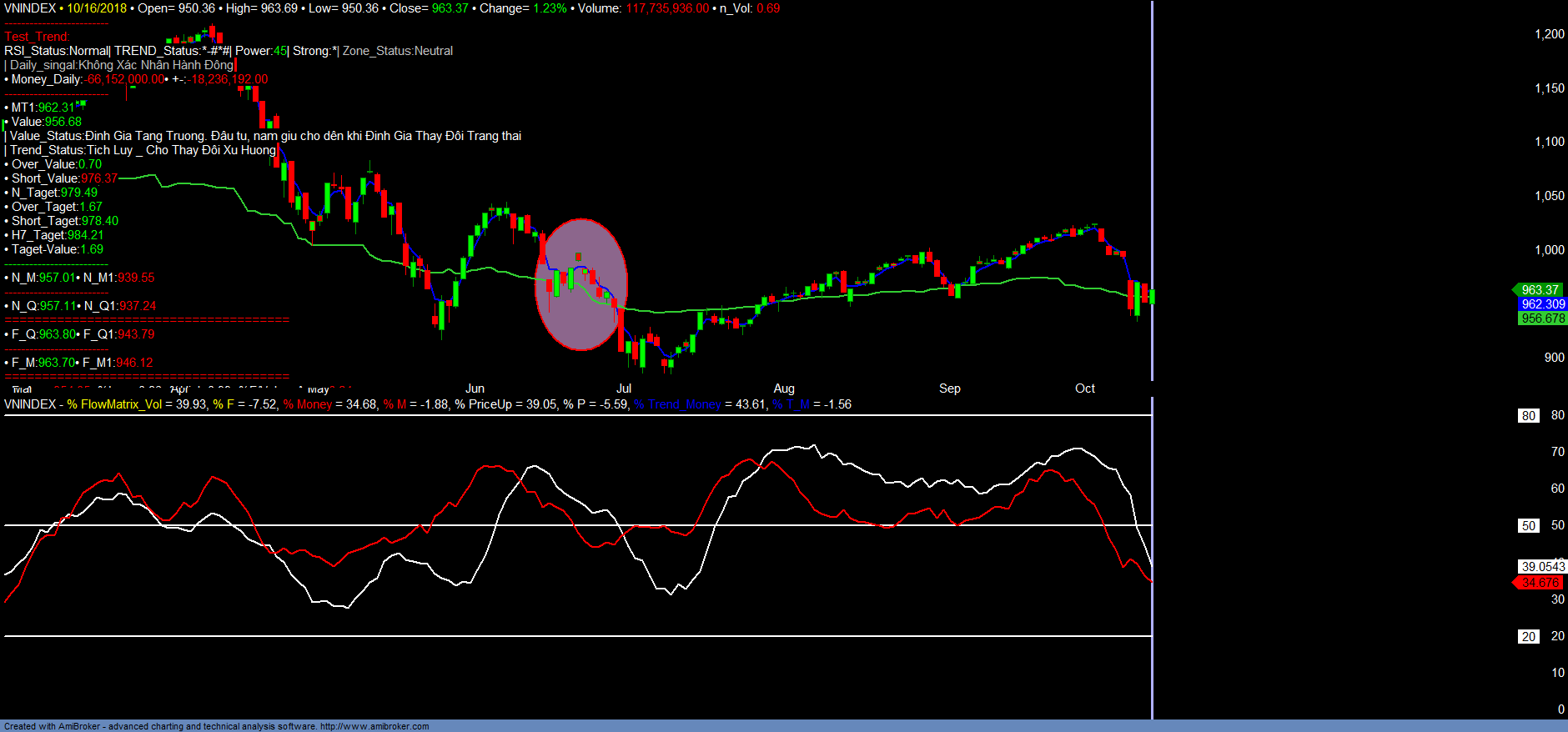Select the boxed 80 level label
The height and width of the screenshot is (732, 1568).
coord(1528,416)
